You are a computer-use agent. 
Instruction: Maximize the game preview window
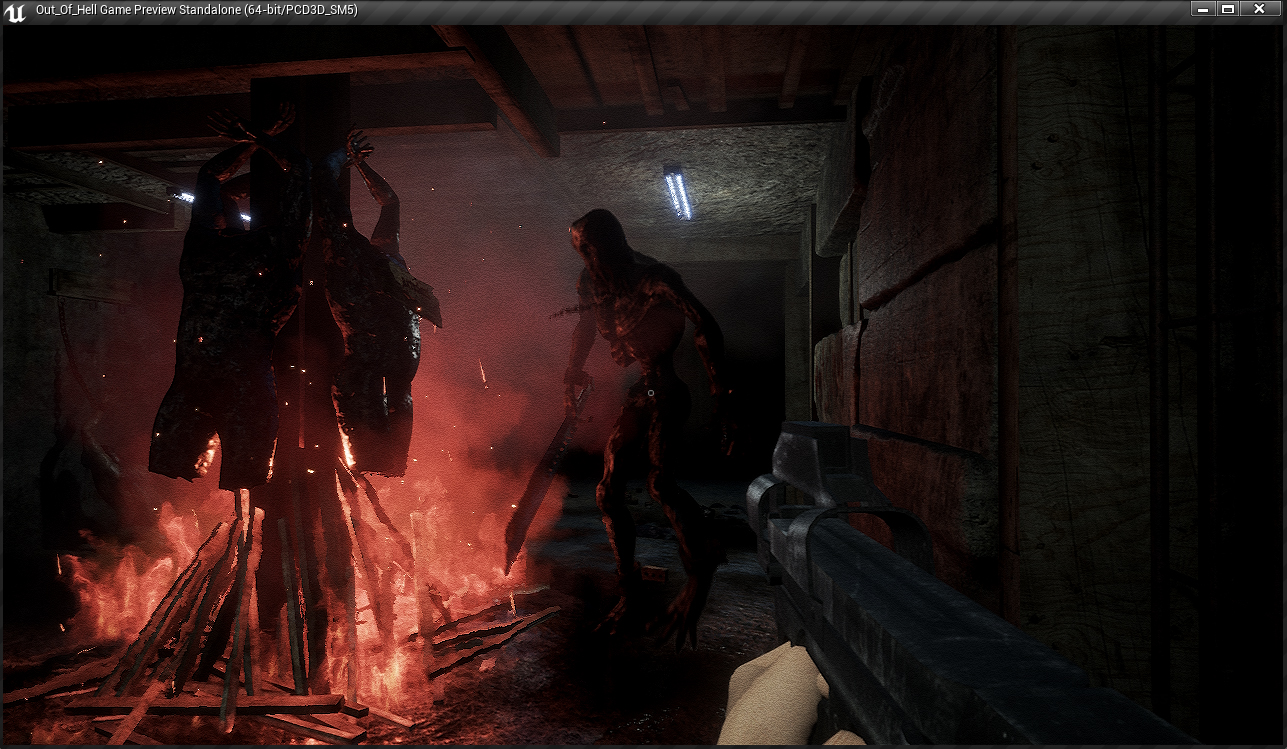(x=1228, y=9)
